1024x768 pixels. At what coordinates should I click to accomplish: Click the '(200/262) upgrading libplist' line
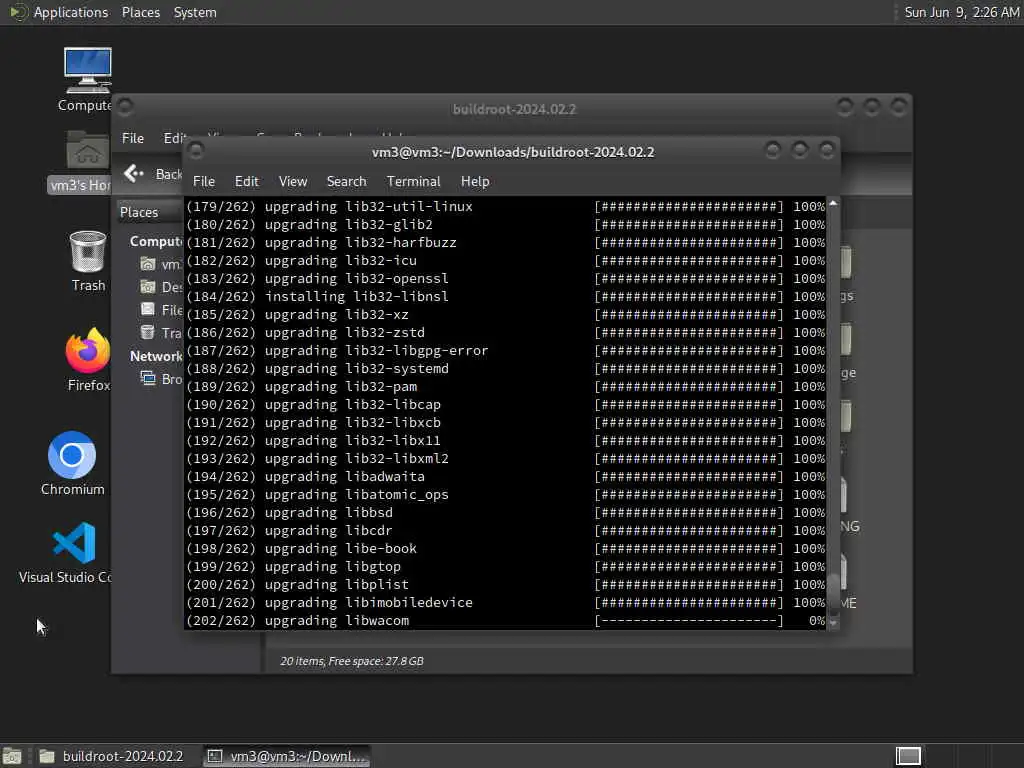(x=505, y=584)
